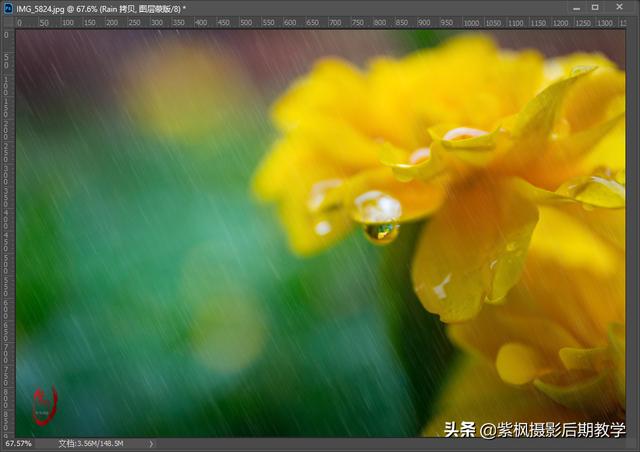This screenshot has width=640, height=452.
Task: Click the 头条 watermark text on the image
Action: (x=459, y=429)
